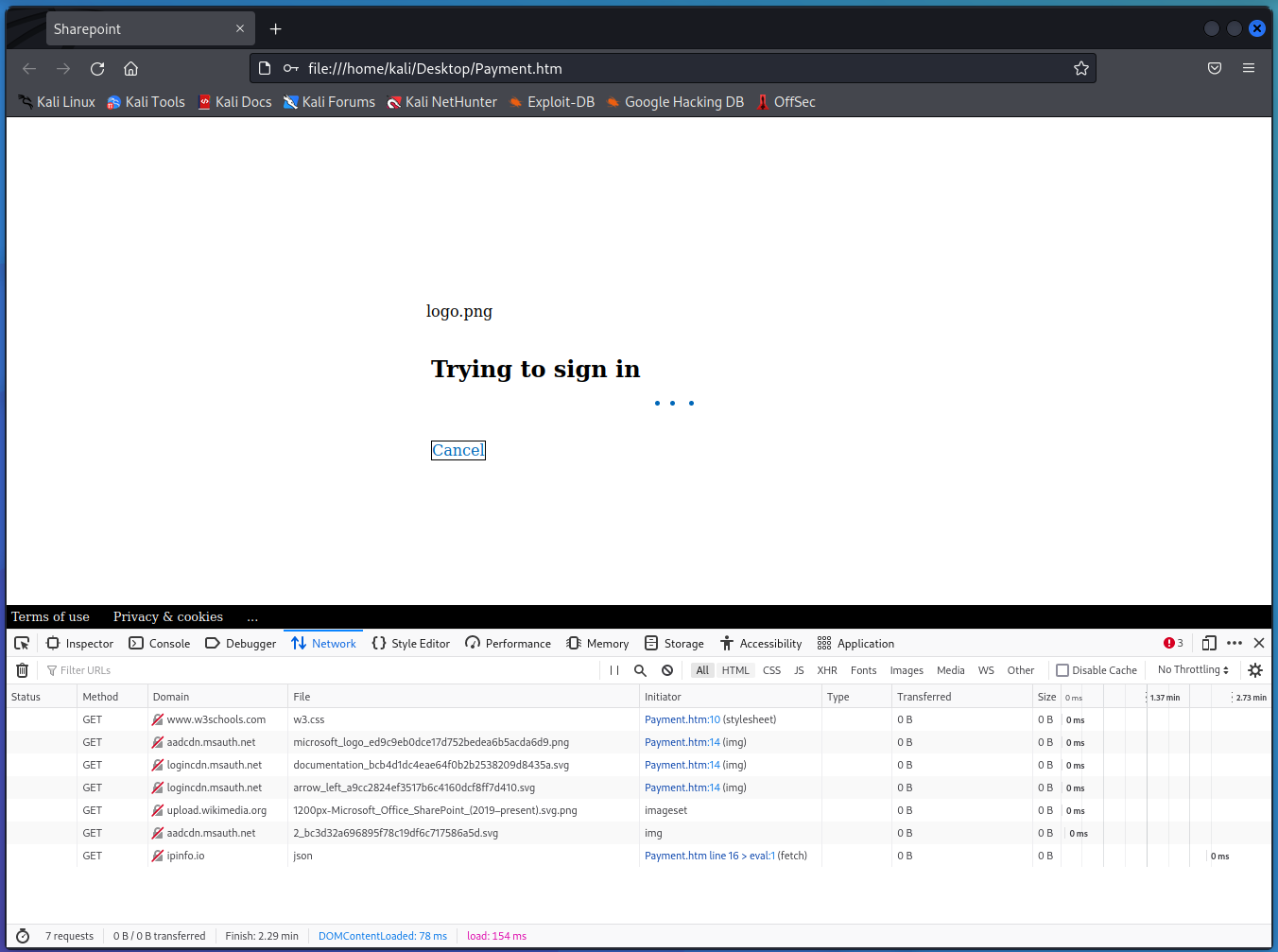The height and width of the screenshot is (952, 1278).
Task: Open the Exploit-DB bookmark
Action: (x=552, y=102)
